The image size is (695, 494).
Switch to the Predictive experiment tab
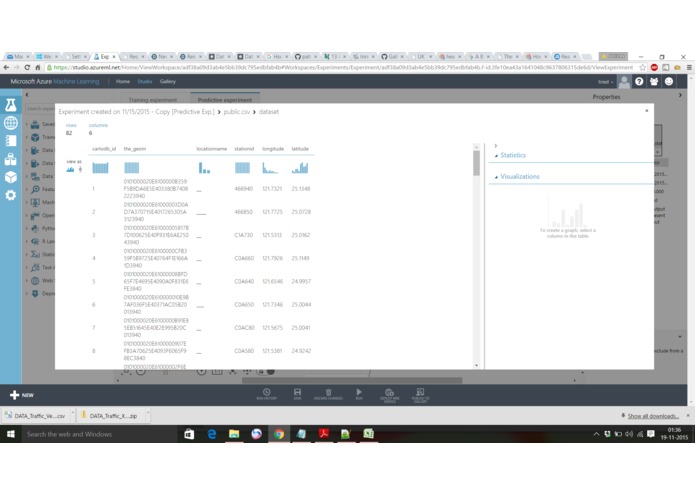[225, 100]
